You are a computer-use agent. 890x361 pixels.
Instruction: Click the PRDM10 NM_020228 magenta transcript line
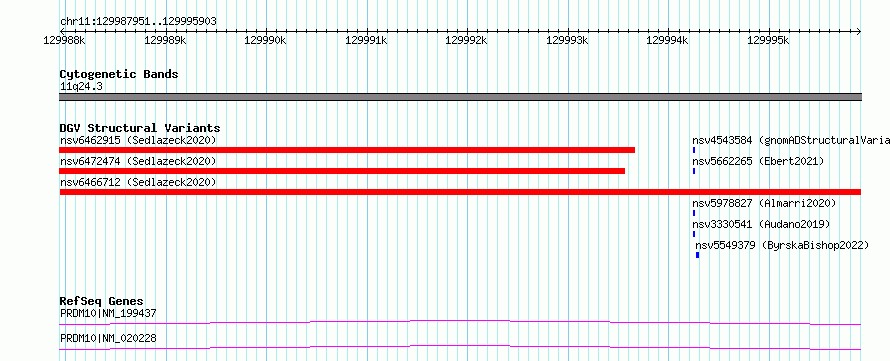coord(460,347)
